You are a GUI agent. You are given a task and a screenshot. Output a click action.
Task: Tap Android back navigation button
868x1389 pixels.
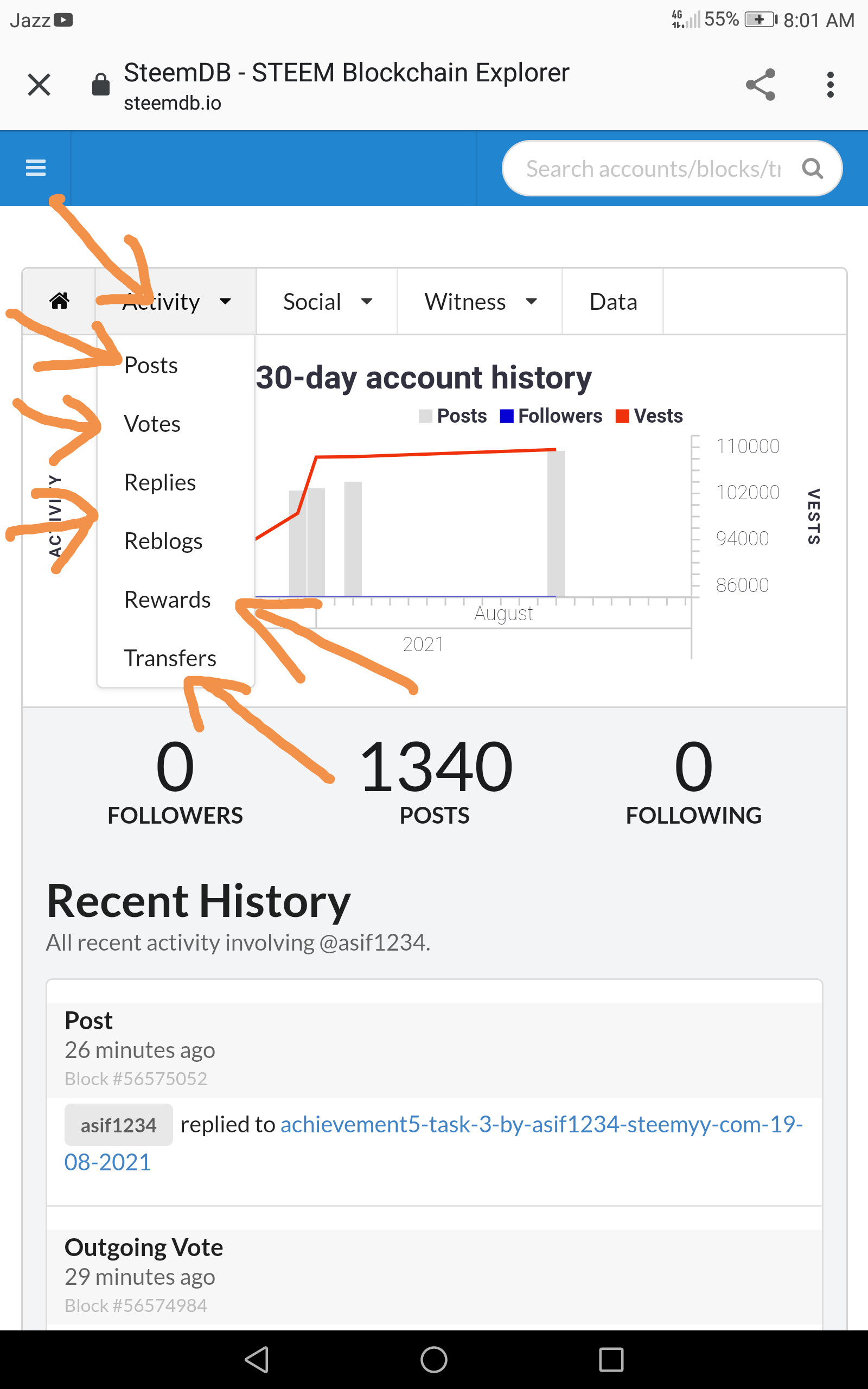(257, 1359)
